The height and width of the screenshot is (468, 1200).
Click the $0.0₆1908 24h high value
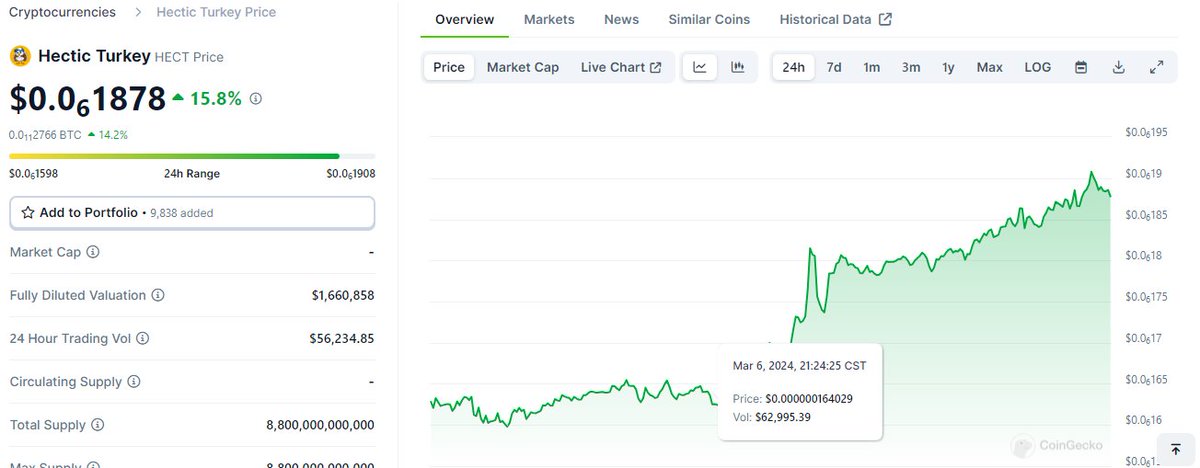(x=351, y=174)
